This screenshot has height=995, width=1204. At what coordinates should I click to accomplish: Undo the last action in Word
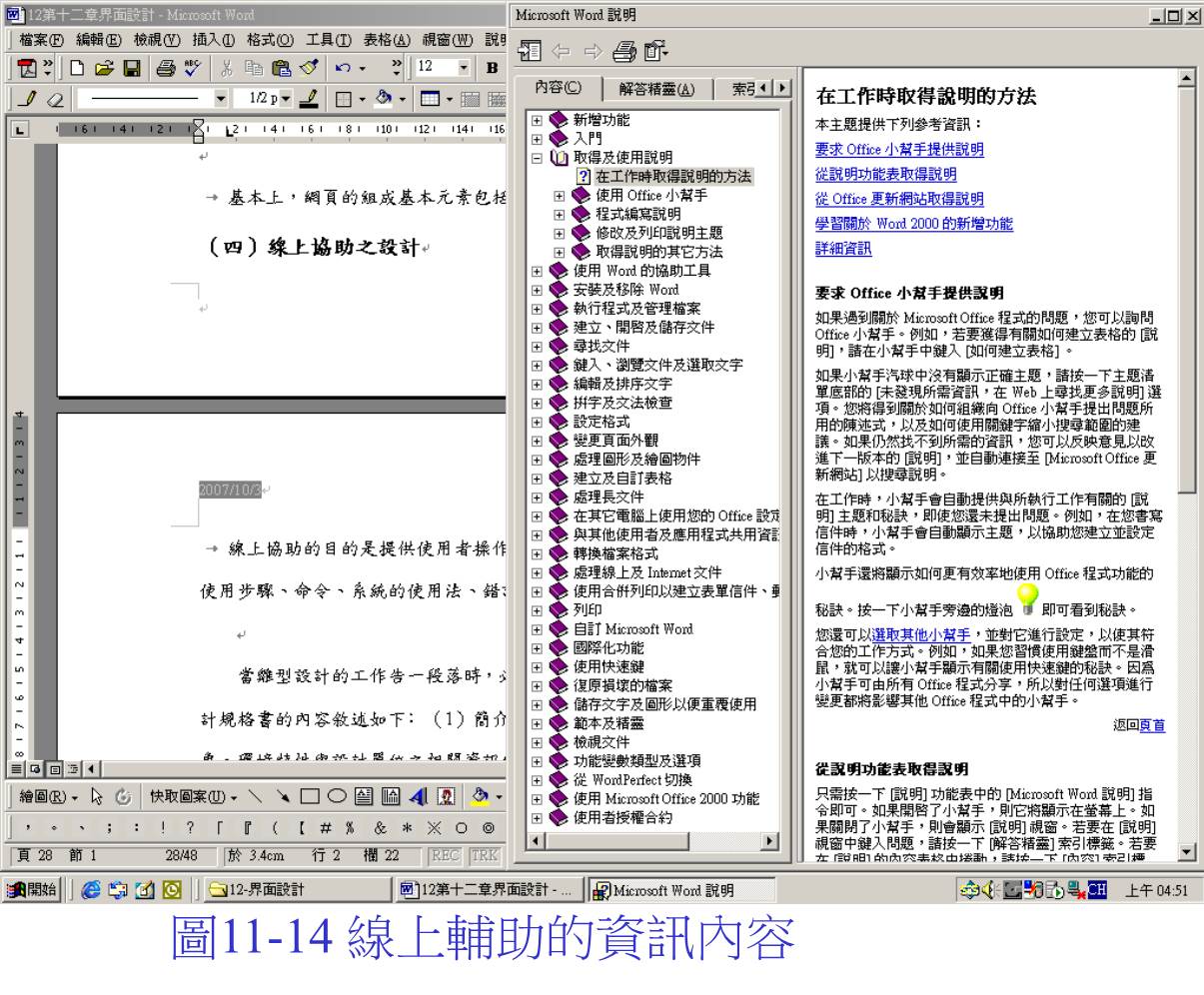tap(342, 68)
